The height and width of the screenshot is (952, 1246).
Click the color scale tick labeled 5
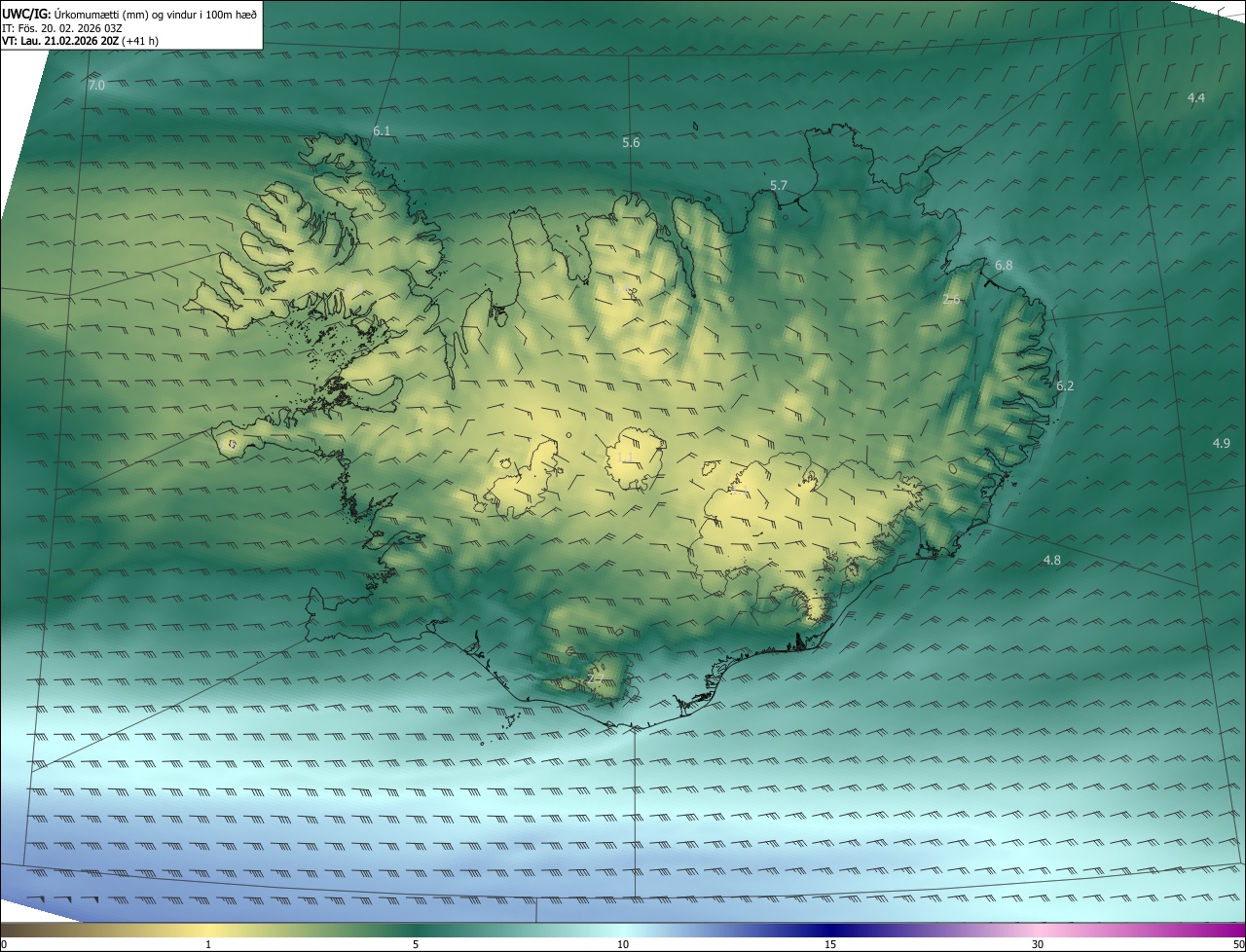416,944
